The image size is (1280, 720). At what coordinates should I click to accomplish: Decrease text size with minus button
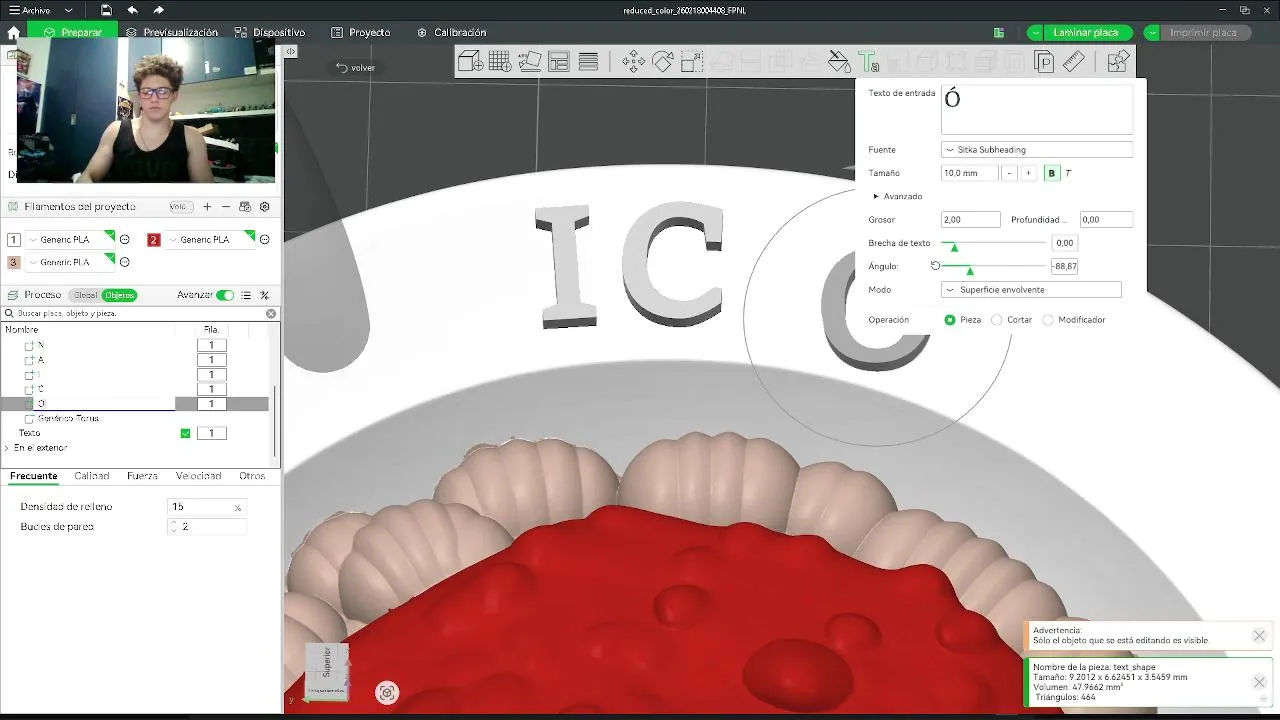pyautogui.click(x=1009, y=173)
